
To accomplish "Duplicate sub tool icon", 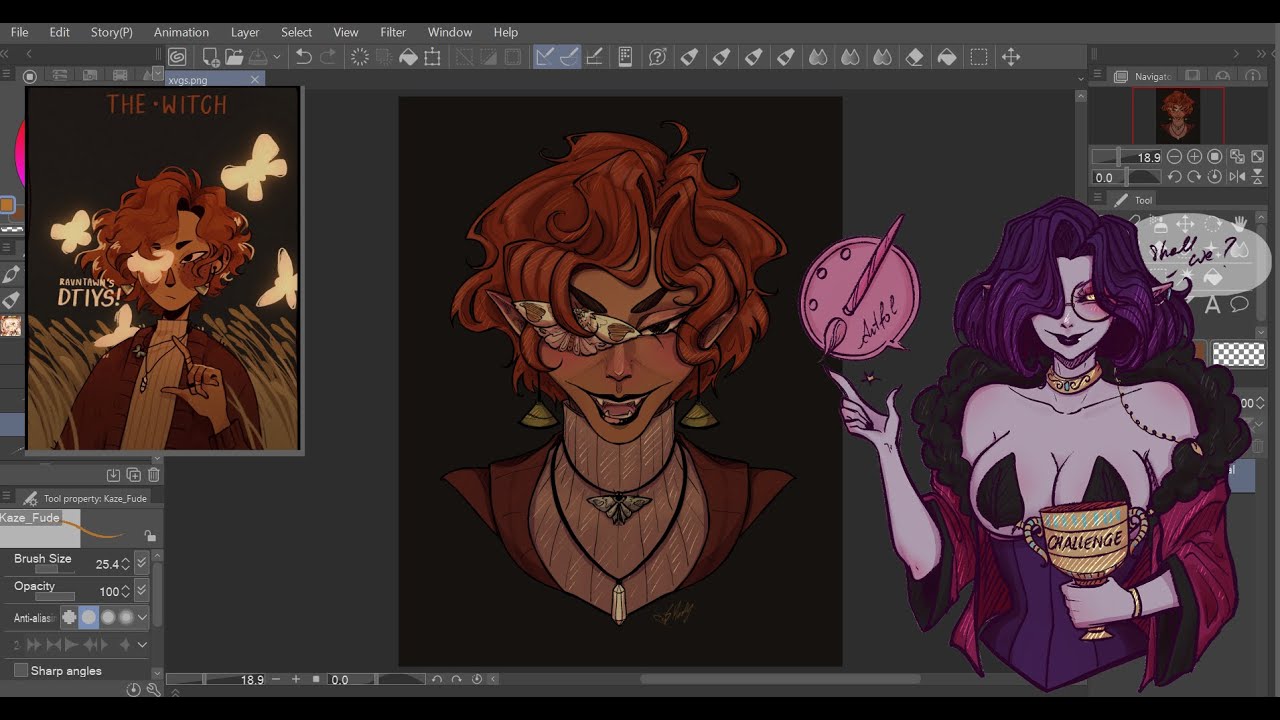I will click(133, 475).
